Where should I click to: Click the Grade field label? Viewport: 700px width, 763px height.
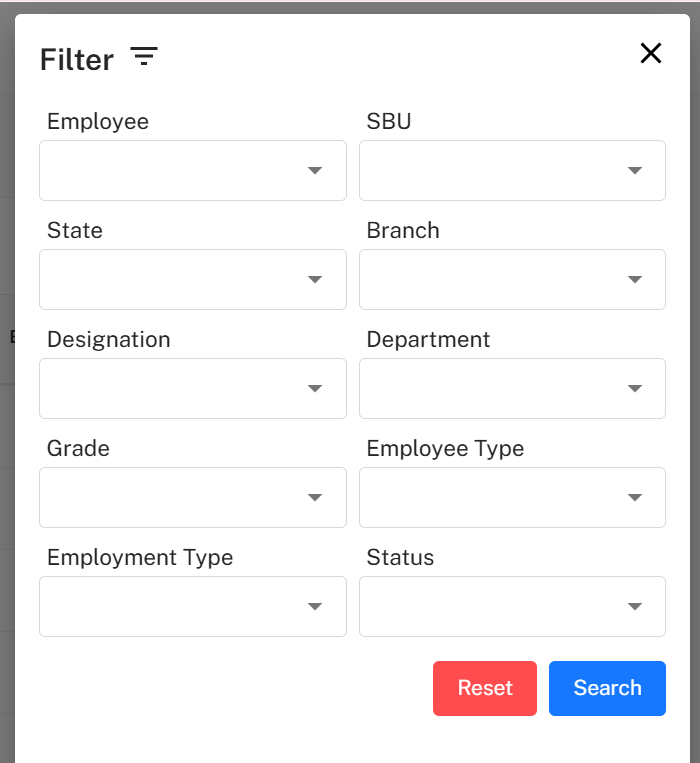[x=78, y=448]
